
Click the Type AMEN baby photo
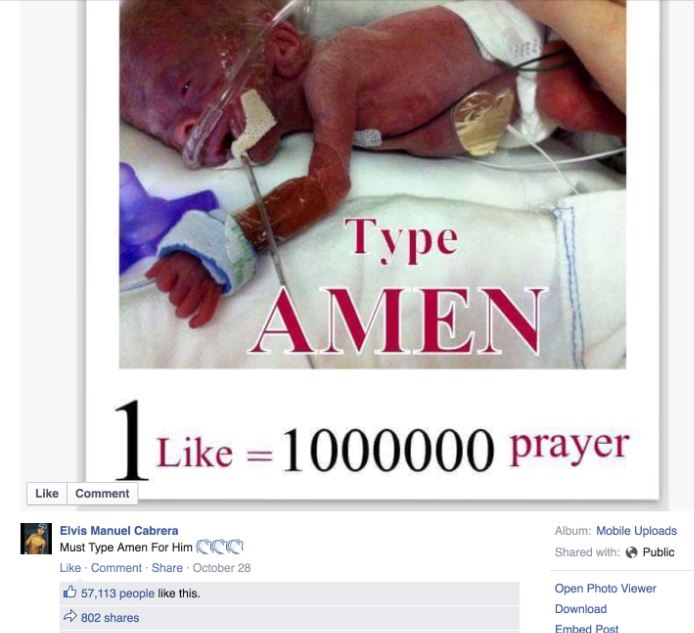[372, 184]
